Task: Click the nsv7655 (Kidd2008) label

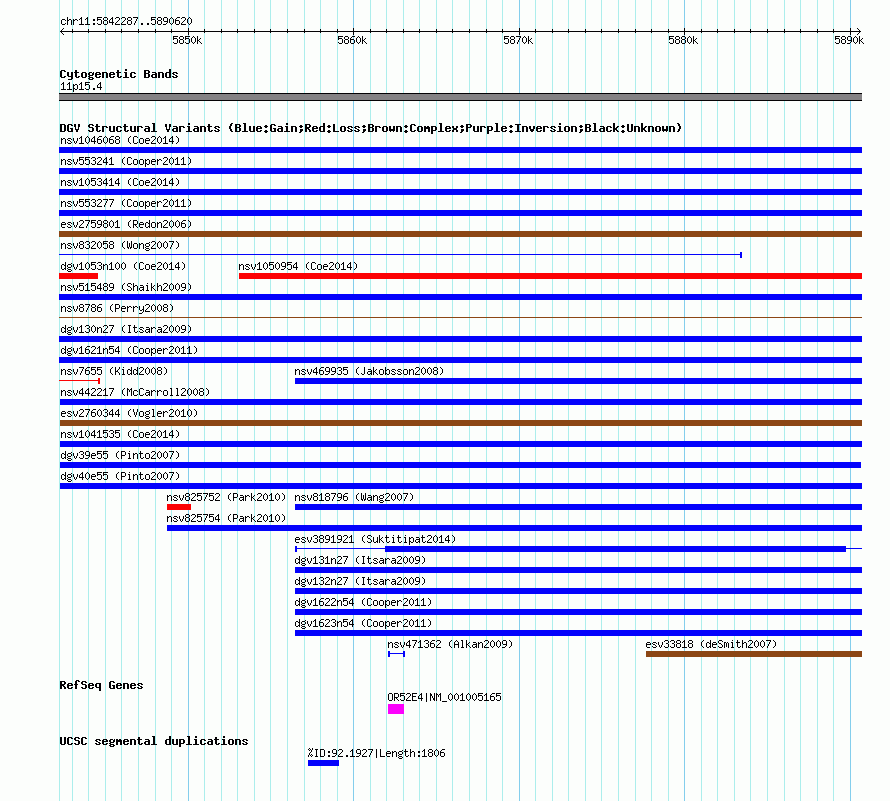Action: (114, 371)
